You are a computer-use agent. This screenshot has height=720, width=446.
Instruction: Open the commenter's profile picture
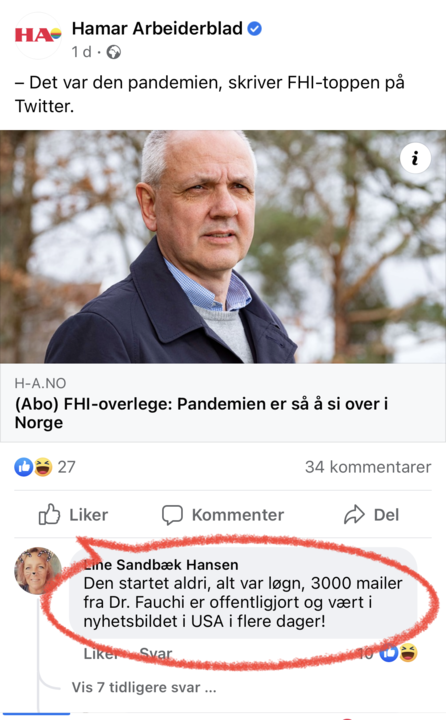38,571
